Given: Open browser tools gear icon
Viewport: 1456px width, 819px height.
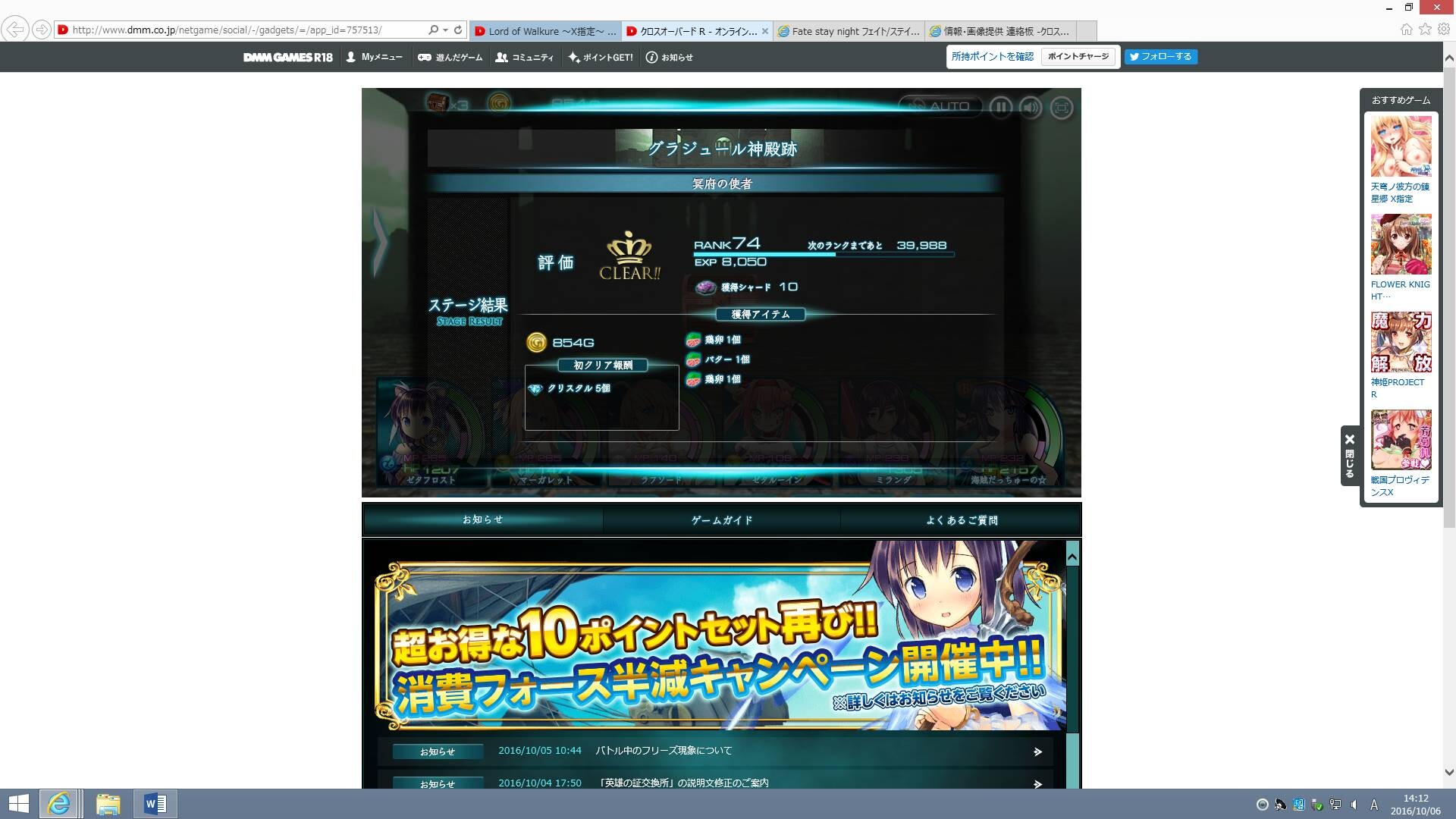Looking at the screenshot, I should click(1444, 30).
